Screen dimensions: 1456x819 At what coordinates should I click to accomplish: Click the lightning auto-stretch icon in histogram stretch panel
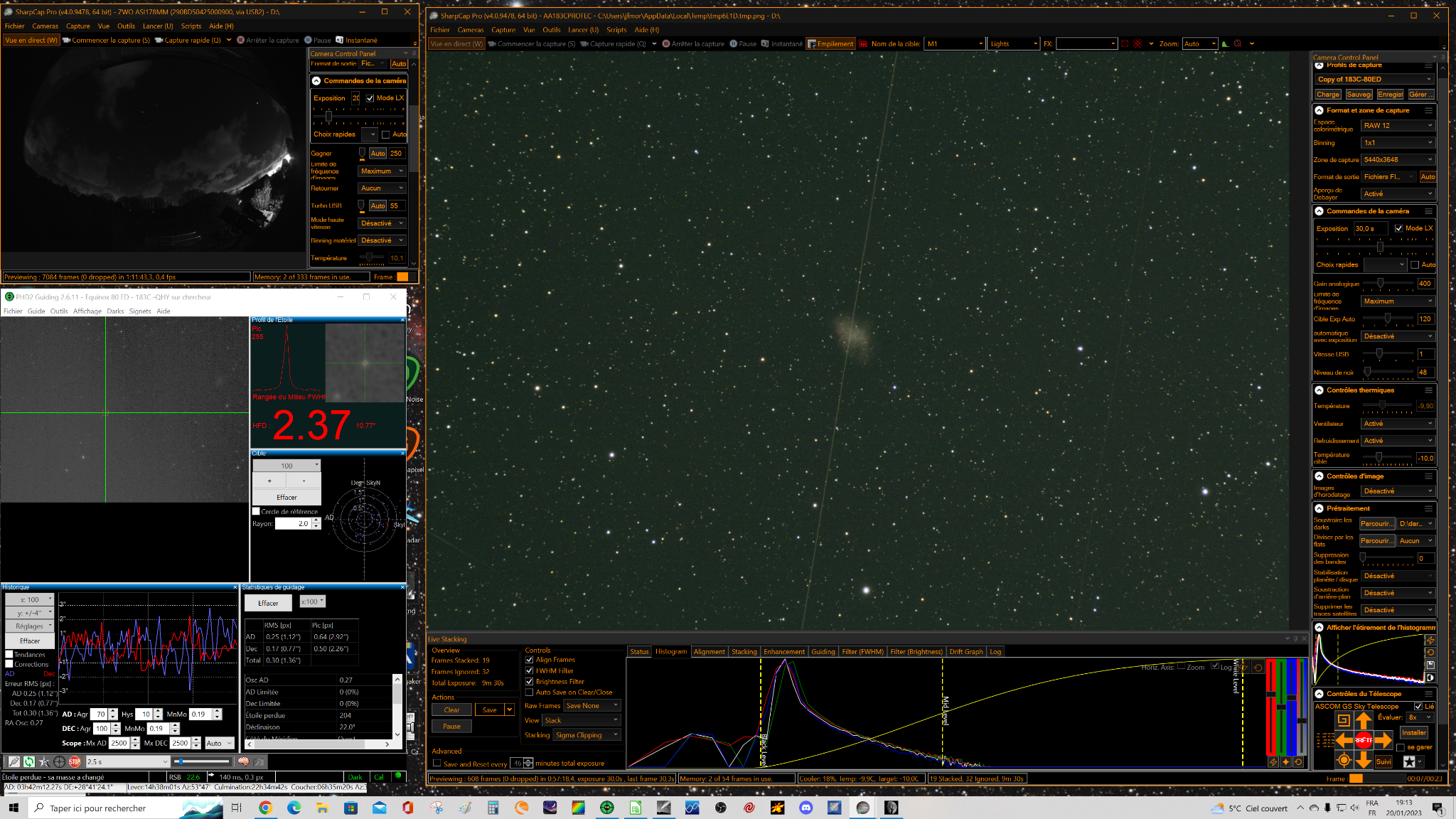coord(1430,640)
